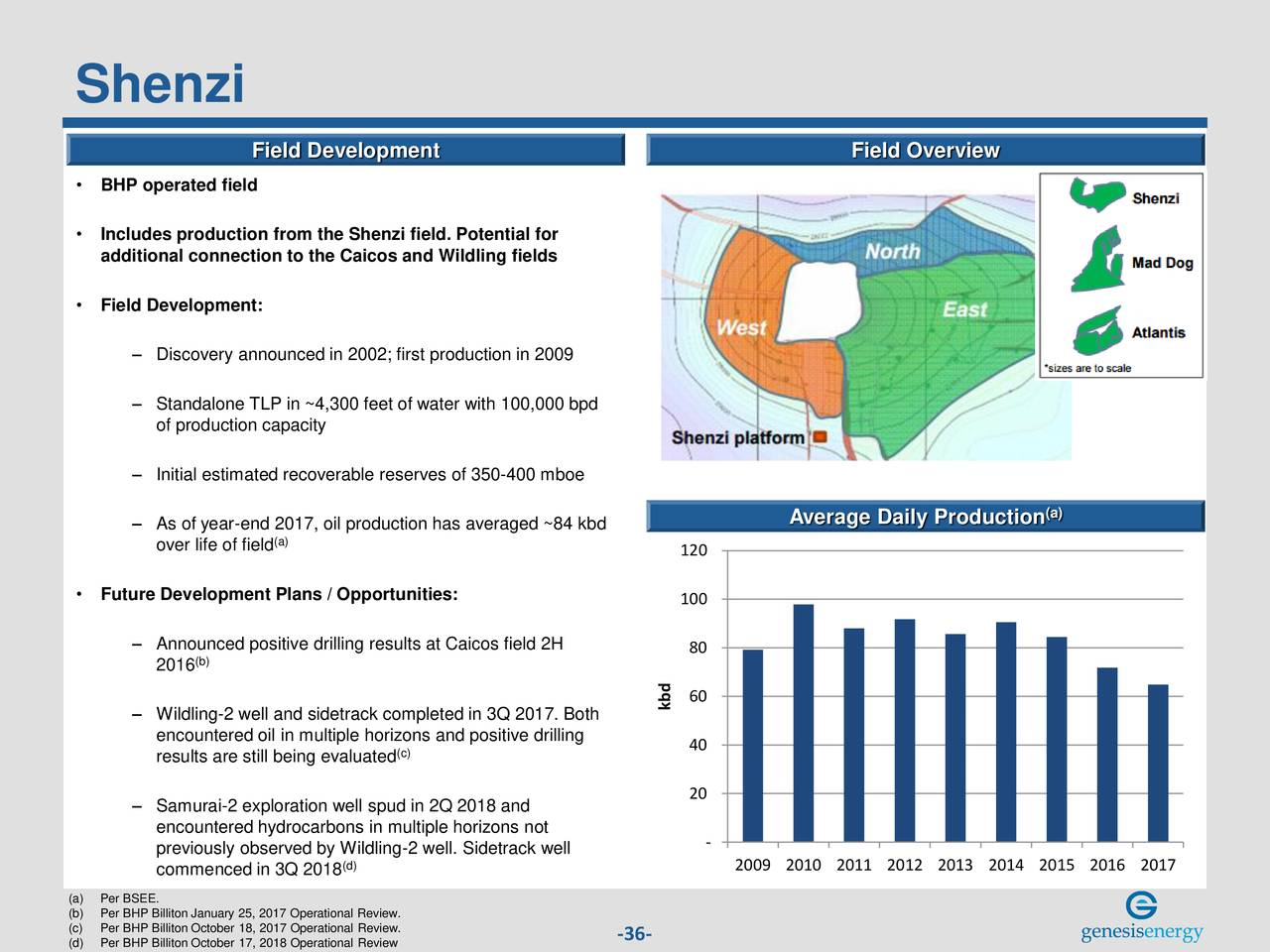The height and width of the screenshot is (952, 1270).
Task: Select the Field Overview header bar
Action: click(x=925, y=151)
